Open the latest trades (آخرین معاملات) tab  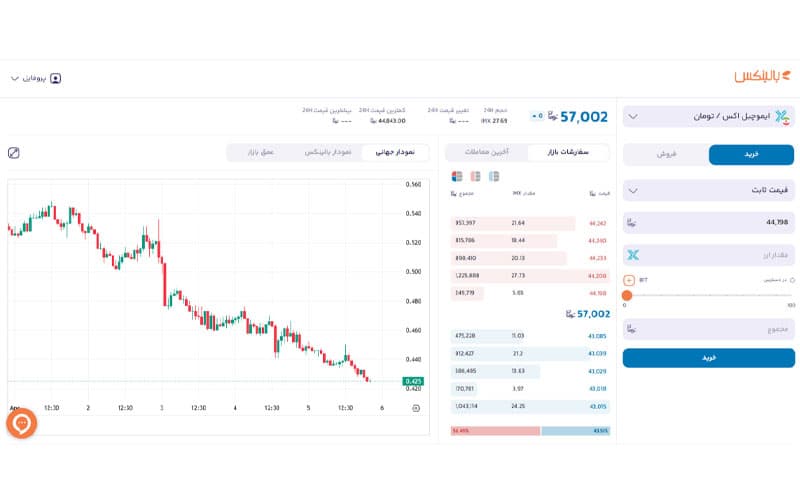(487, 153)
